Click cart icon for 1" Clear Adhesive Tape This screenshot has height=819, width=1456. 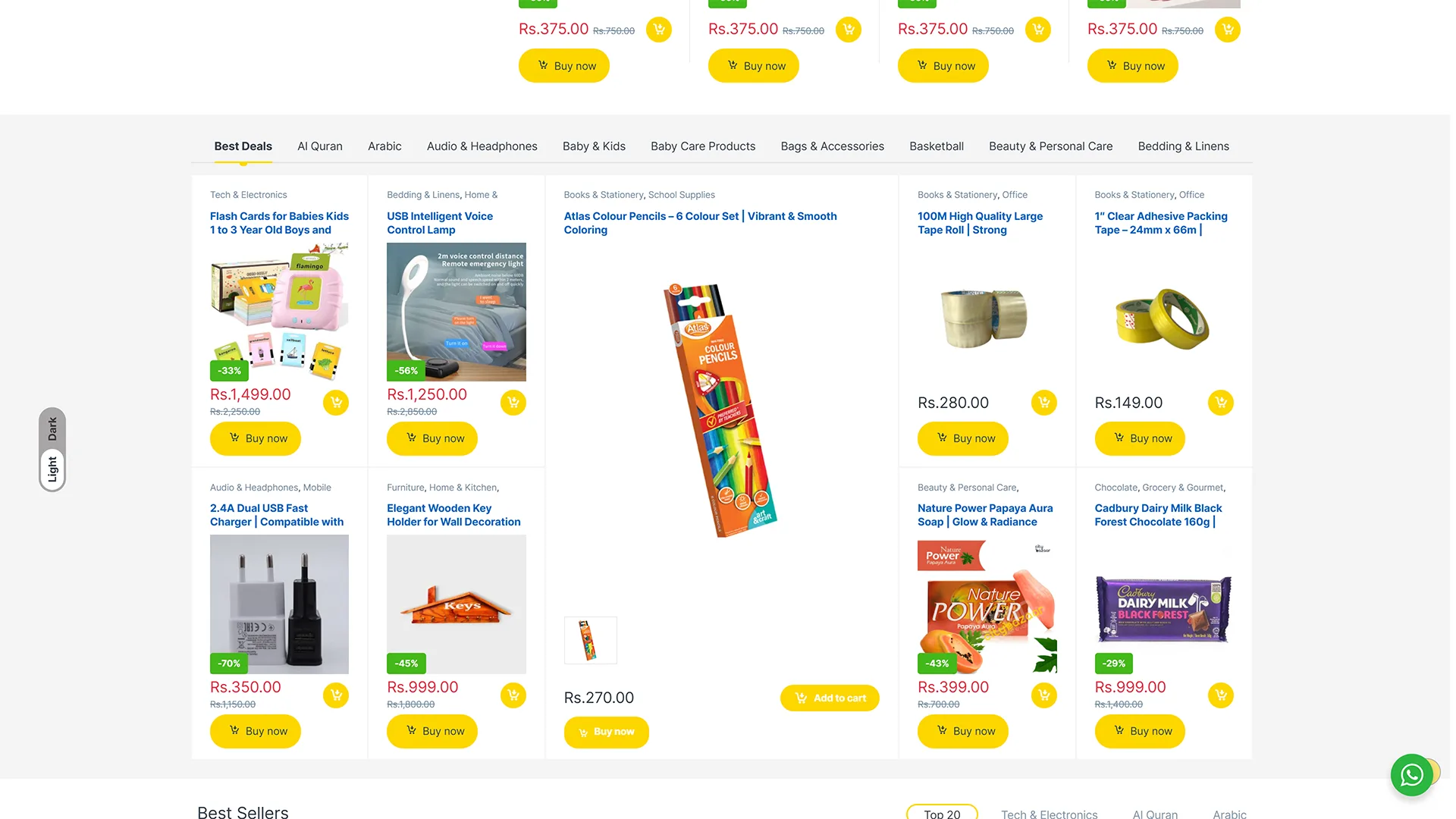pos(1221,403)
